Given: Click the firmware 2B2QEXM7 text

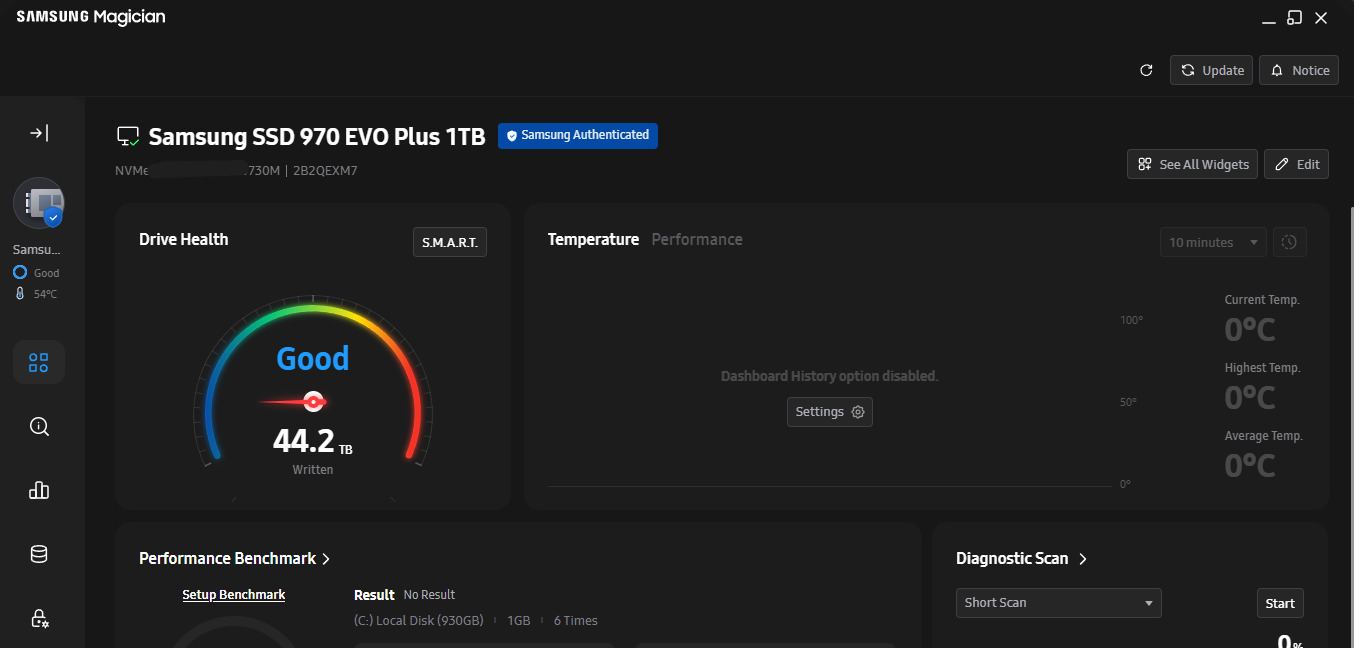Looking at the screenshot, I should [x=325, y=171].
